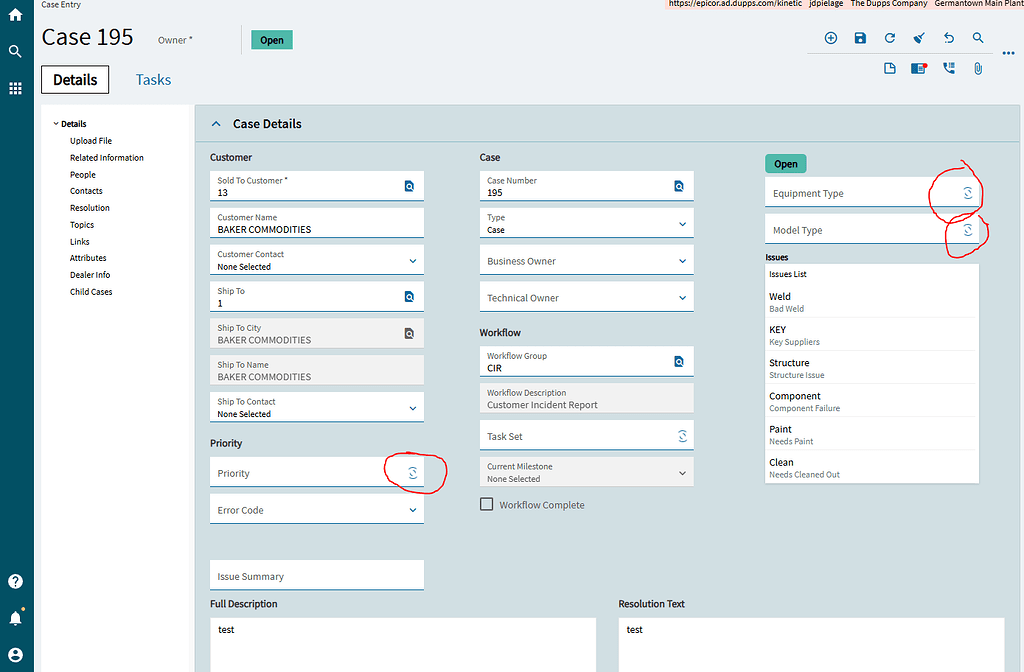The width and height of the screenshot is (1024, 672).
Task: Open the memo icon with red notification
Action: click(x=918, y=68)
